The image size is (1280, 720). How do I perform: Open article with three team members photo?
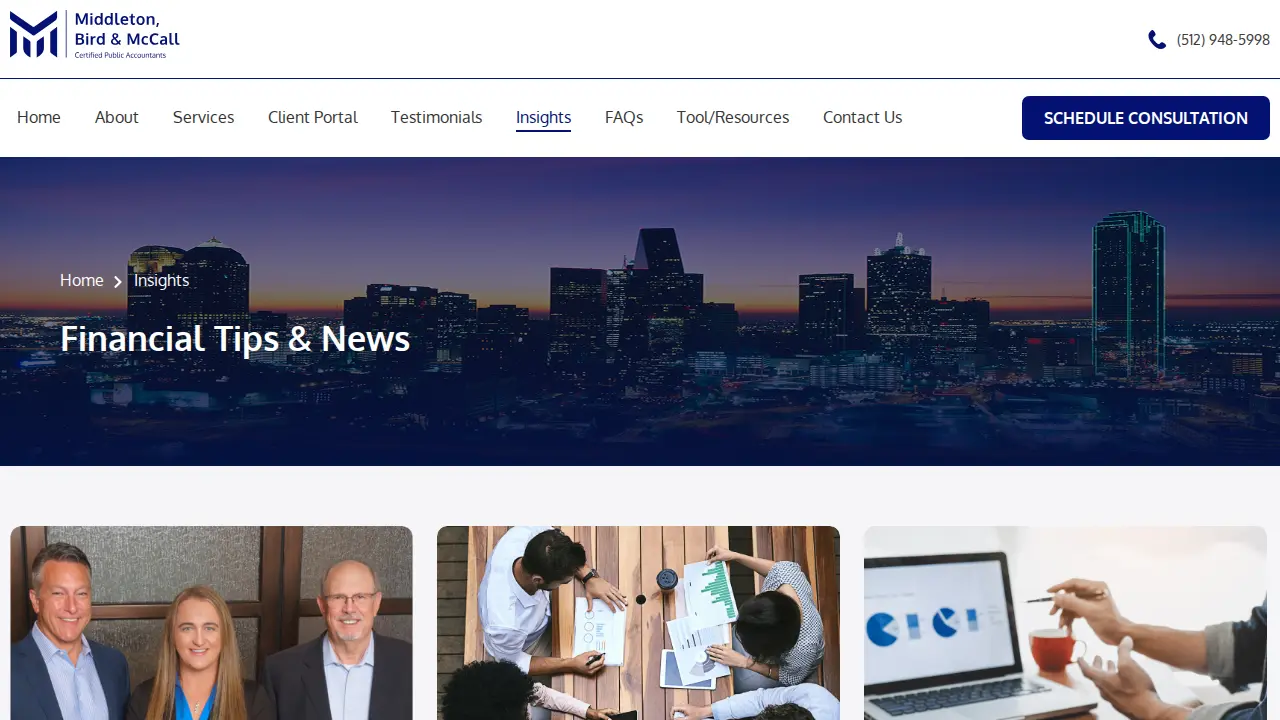click(211, 623)
